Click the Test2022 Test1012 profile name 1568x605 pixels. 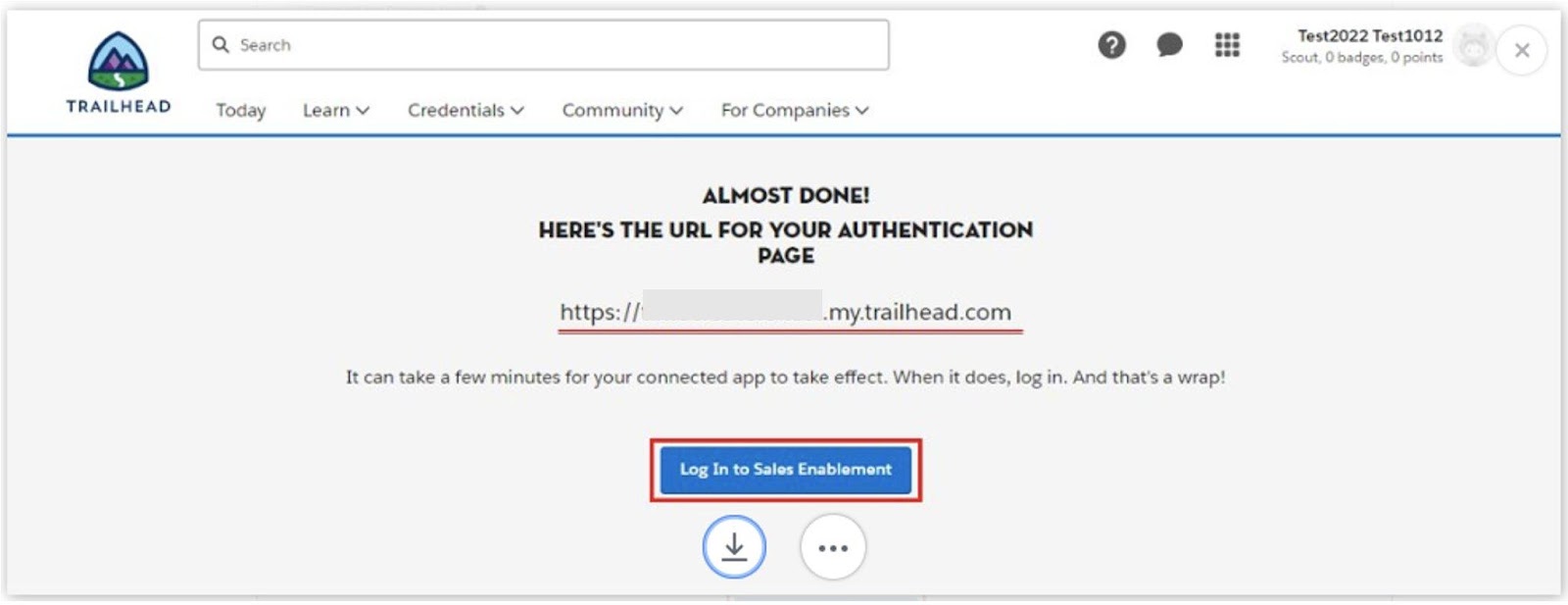1370,35
